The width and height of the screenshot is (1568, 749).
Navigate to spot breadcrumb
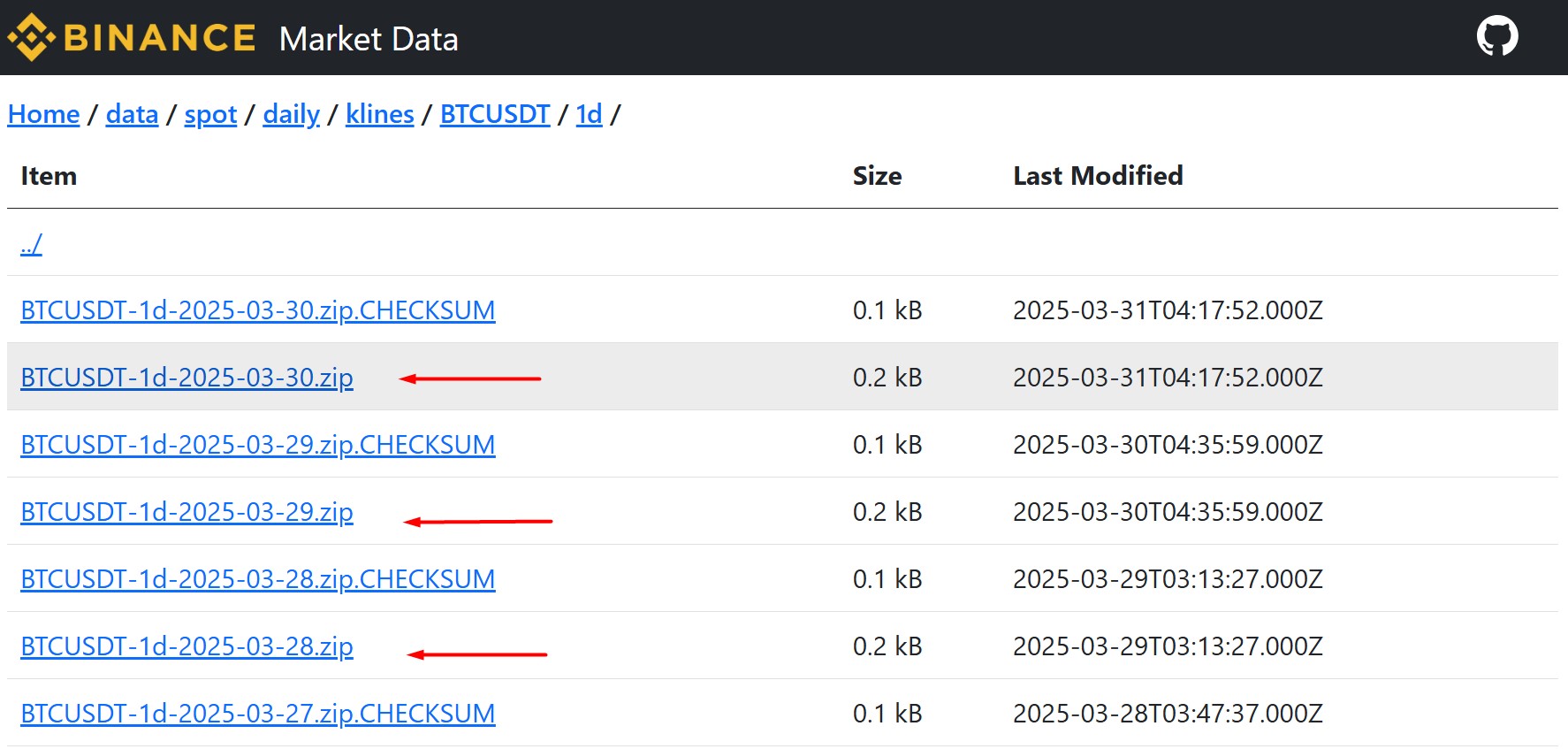(210, 114)
